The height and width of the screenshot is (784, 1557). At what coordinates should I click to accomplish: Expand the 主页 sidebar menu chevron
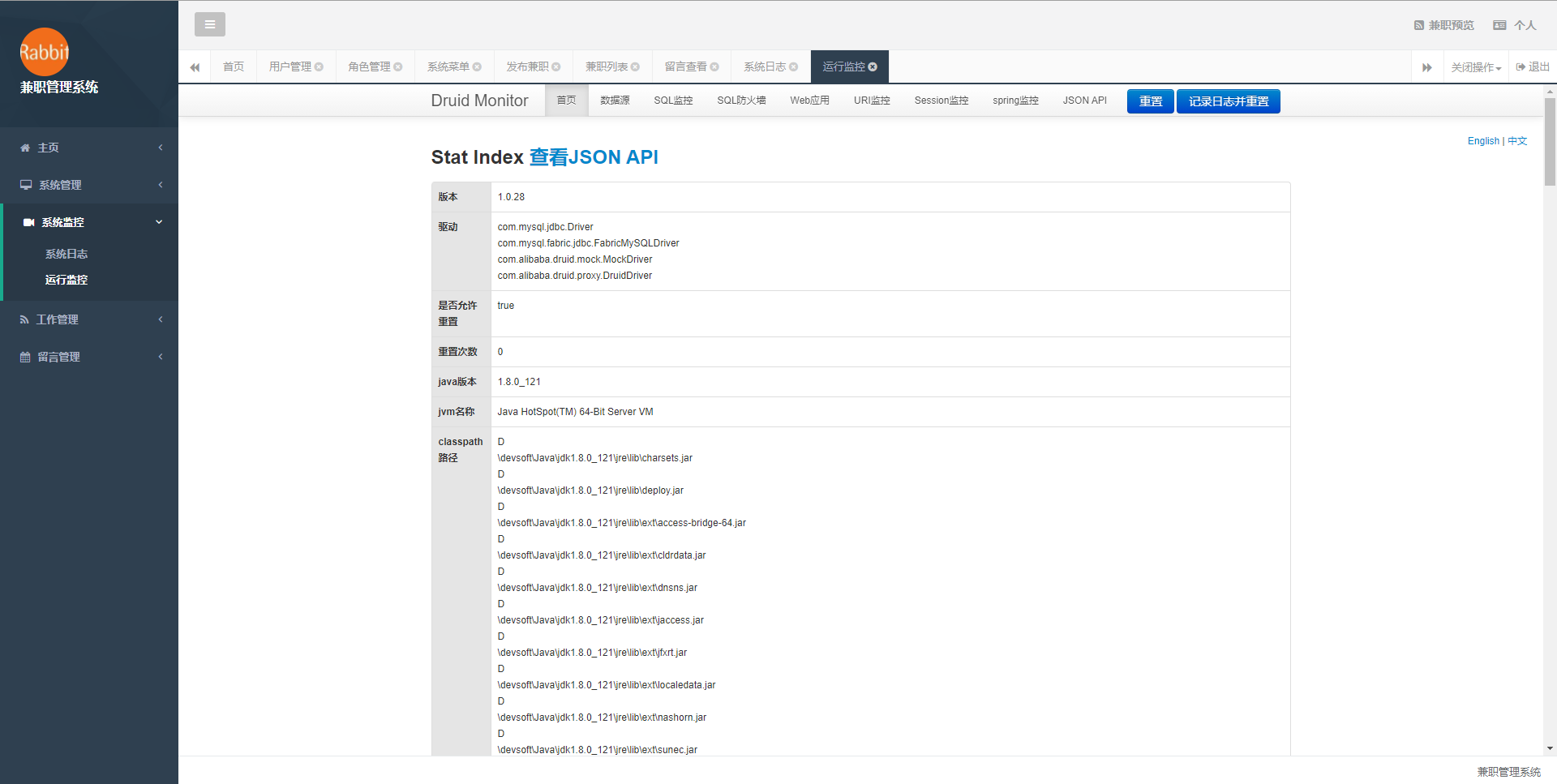coord(161,148)
